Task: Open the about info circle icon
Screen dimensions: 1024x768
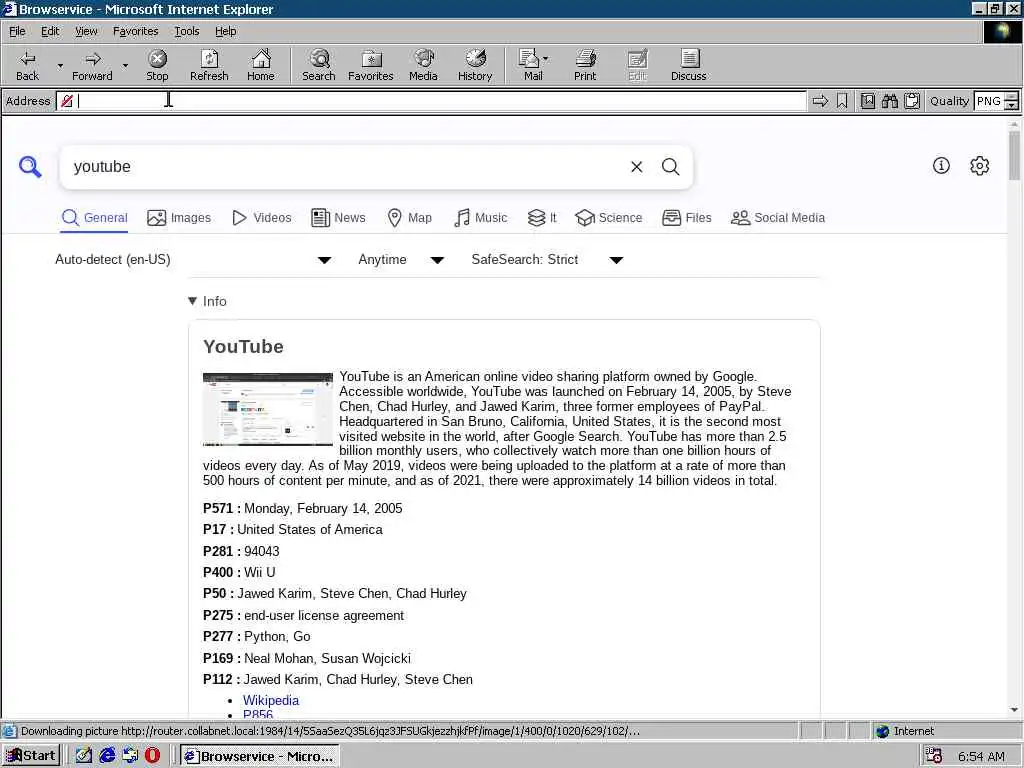Action: (x=941, y=166)
